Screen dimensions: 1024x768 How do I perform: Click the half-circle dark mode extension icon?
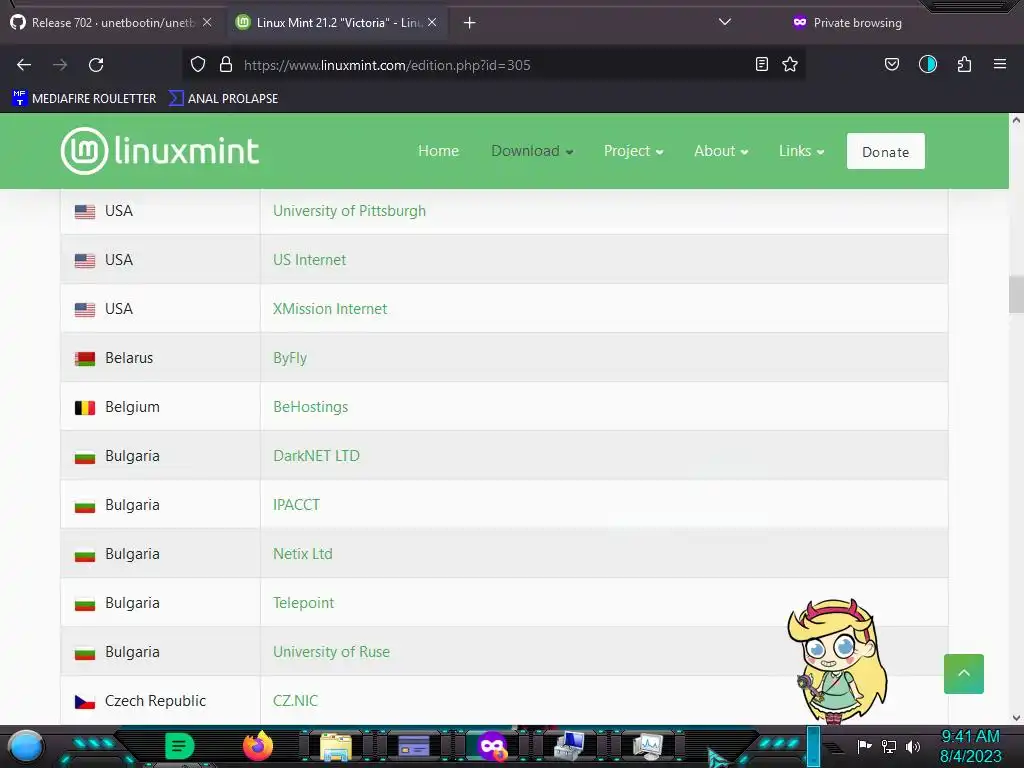pyautogui.click(x=928, y=64)
